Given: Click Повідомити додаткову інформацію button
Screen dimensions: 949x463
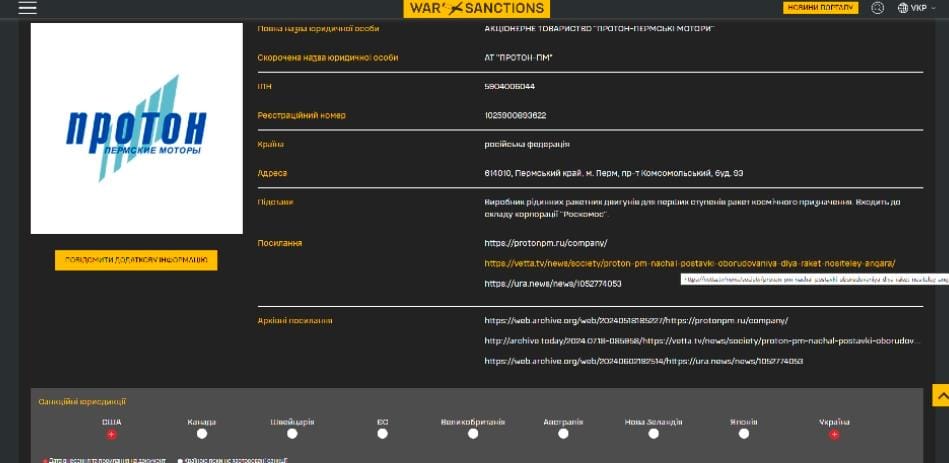Looking at the screenshot, I should click(x=136, y=260).
